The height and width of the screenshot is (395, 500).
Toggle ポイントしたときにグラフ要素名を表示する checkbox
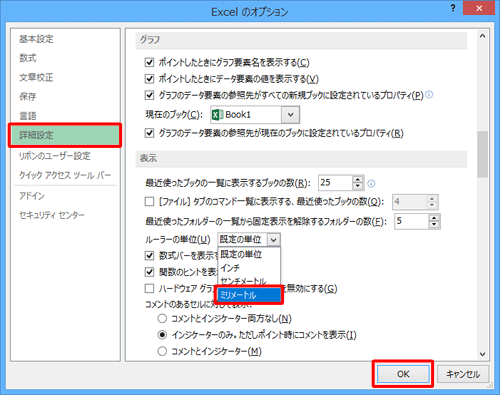coord(149,62)
